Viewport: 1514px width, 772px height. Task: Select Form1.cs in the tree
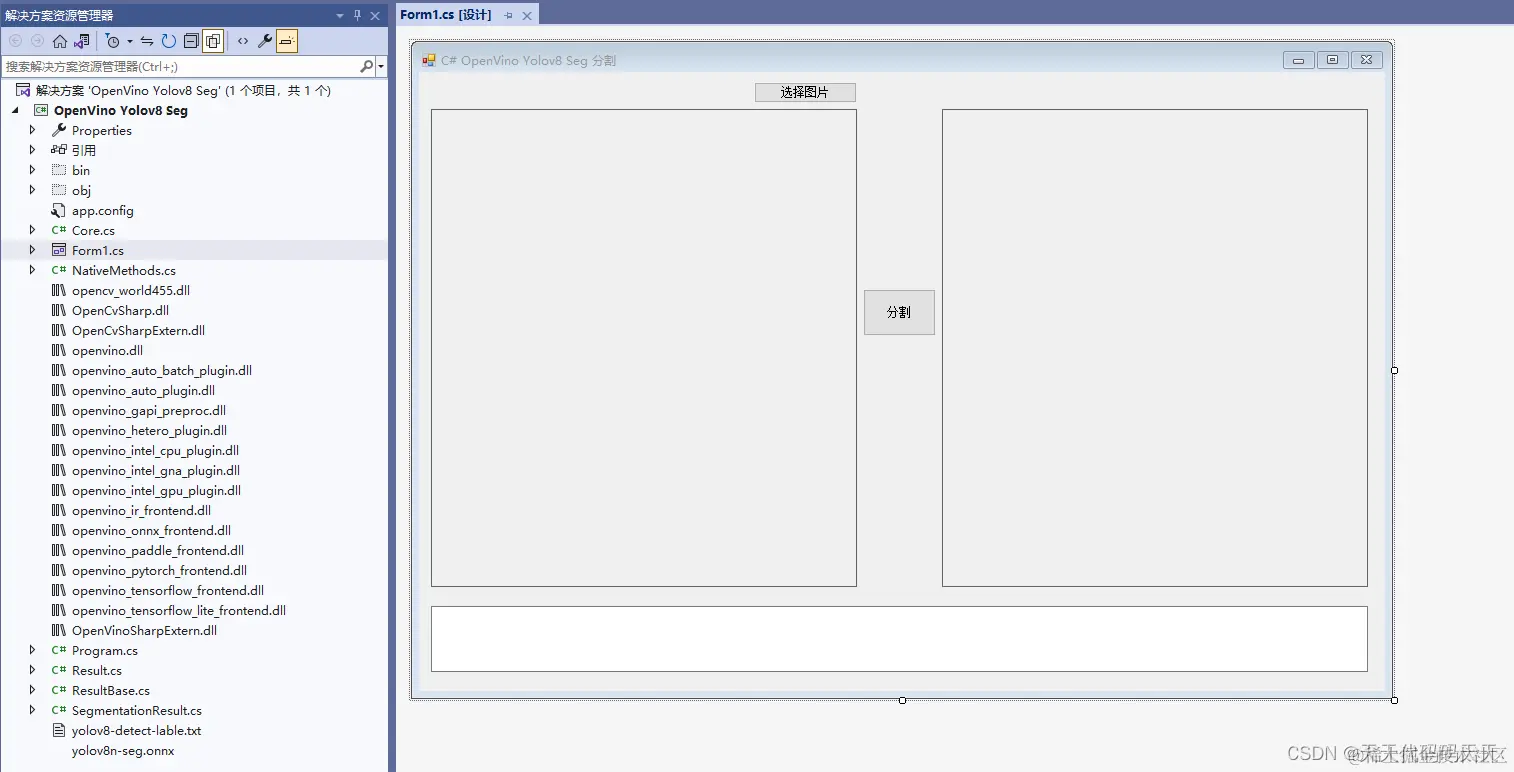point(98,250)
